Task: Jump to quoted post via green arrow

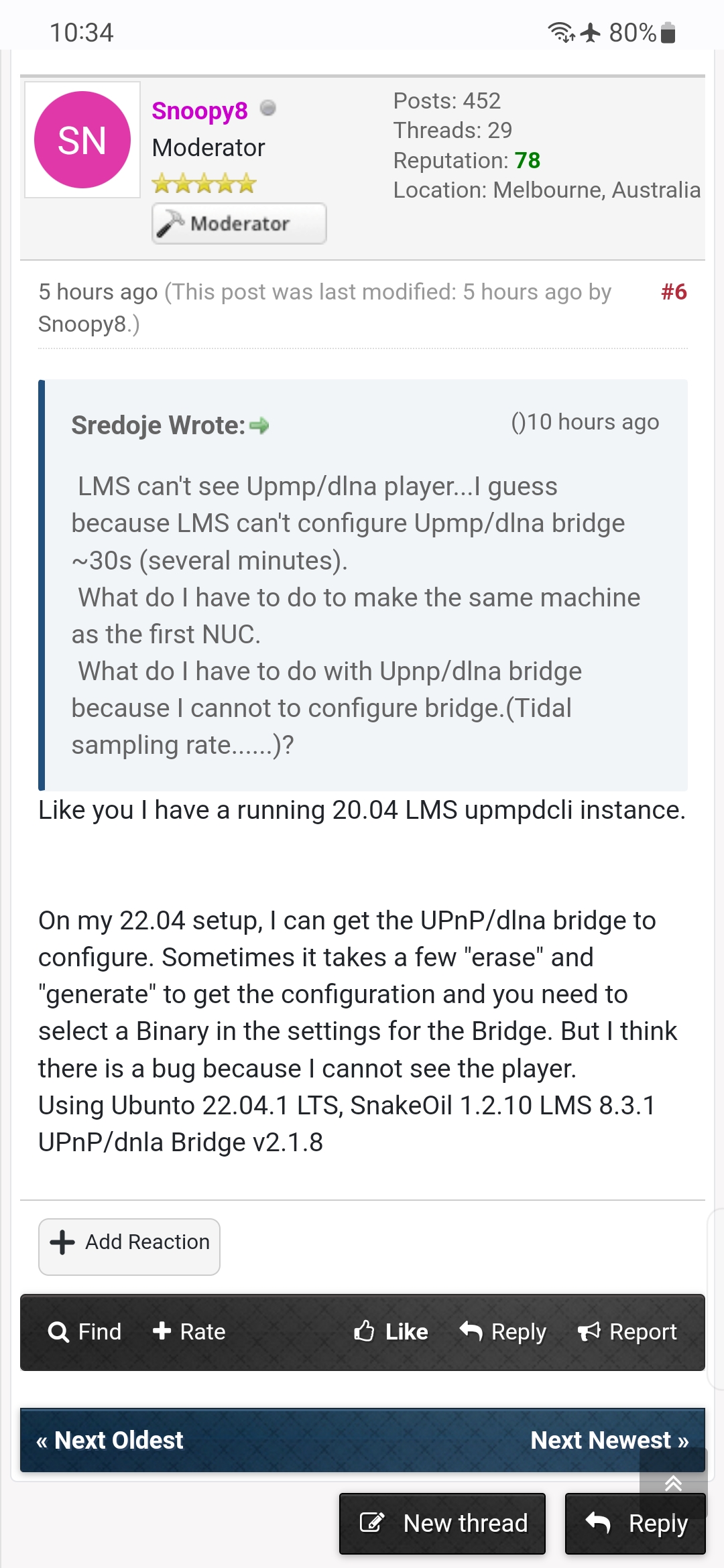Action: point(259,426)
